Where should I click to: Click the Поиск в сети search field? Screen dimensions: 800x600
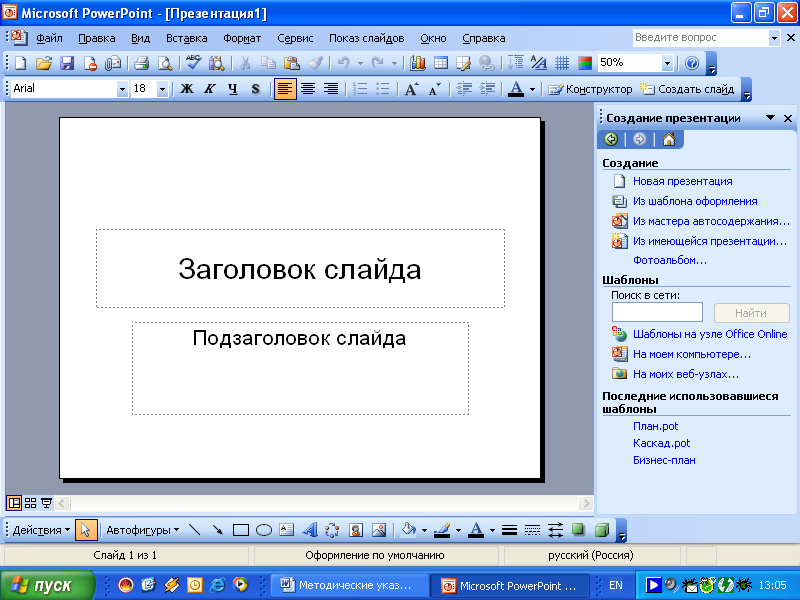point(657,312)
